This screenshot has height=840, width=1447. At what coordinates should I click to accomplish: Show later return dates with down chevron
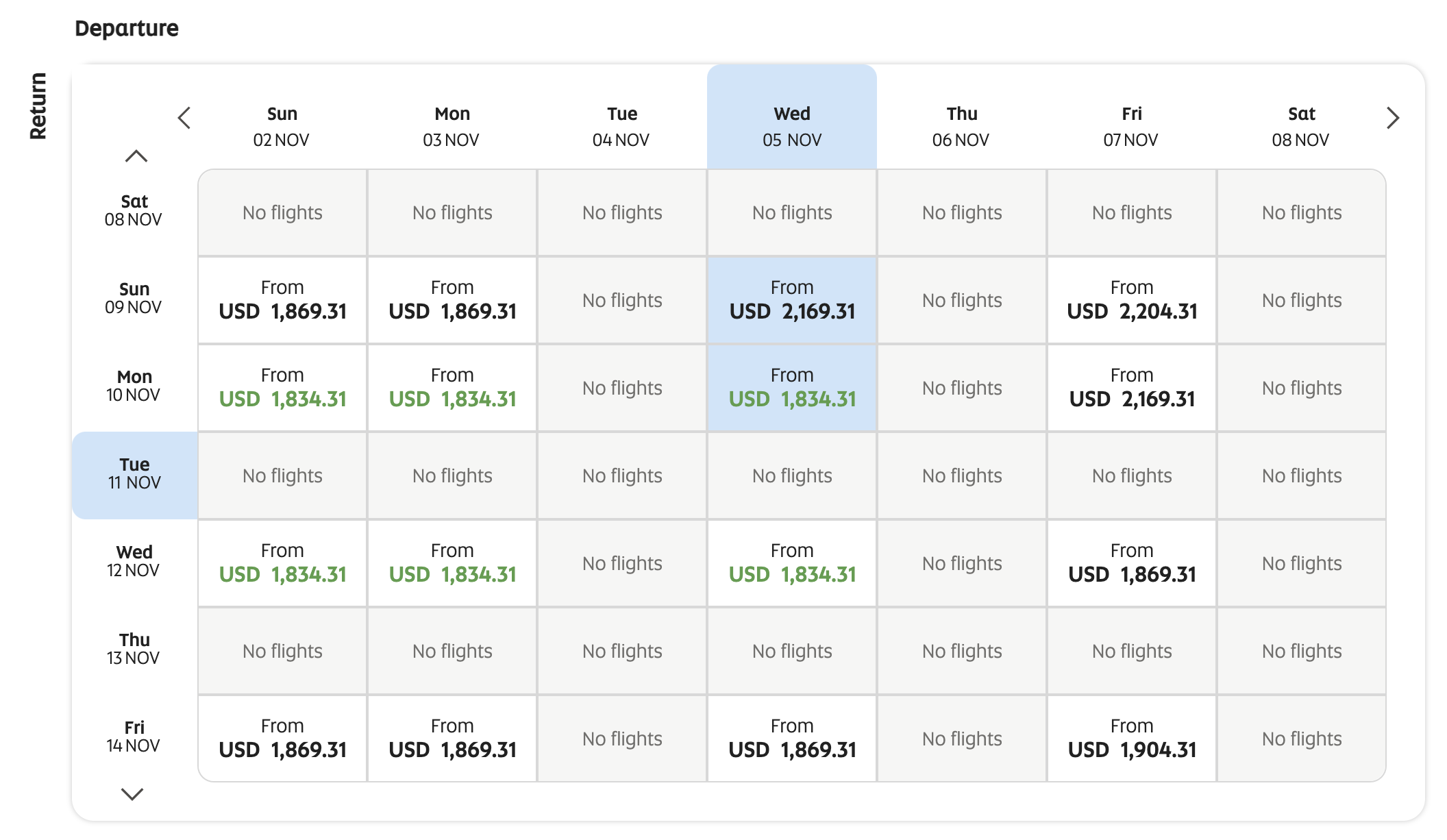point(132,794)
